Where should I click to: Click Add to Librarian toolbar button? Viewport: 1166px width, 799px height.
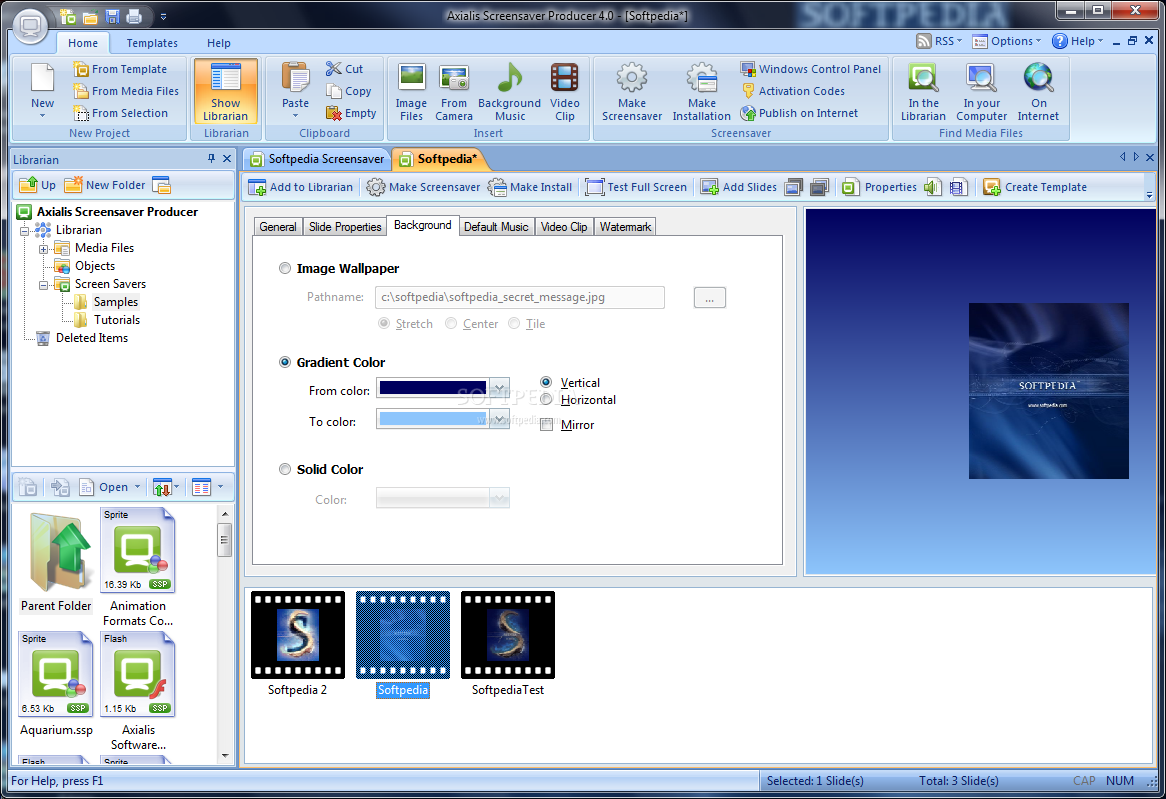[x=301, y=187]
